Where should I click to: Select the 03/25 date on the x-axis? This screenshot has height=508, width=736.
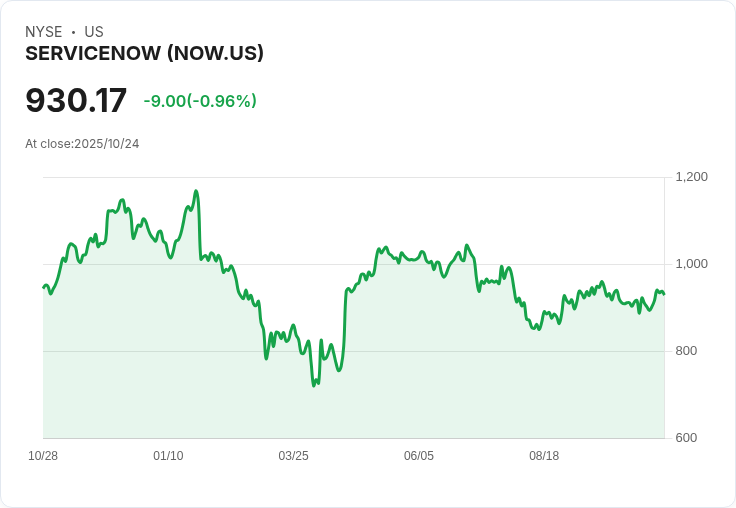(293, 456)
